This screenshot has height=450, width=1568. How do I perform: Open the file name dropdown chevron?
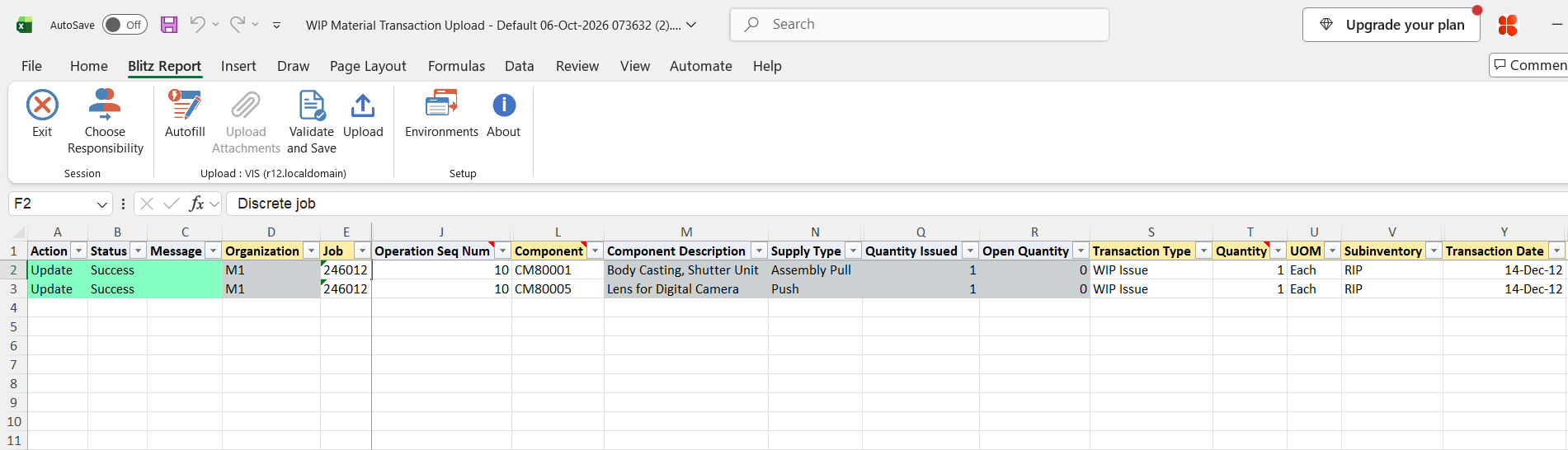(691, 25)
